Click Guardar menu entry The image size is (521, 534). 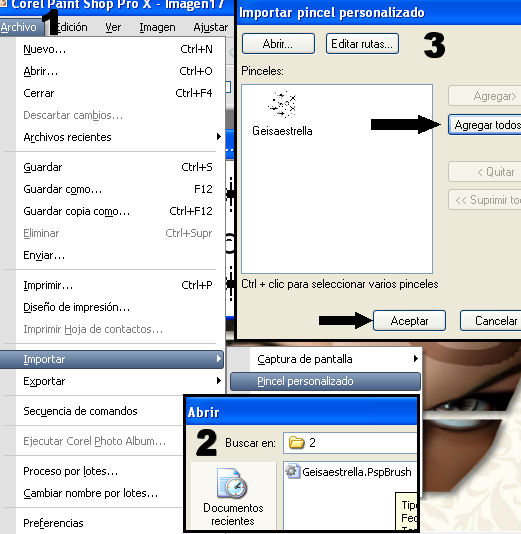[x=118, y=167]
